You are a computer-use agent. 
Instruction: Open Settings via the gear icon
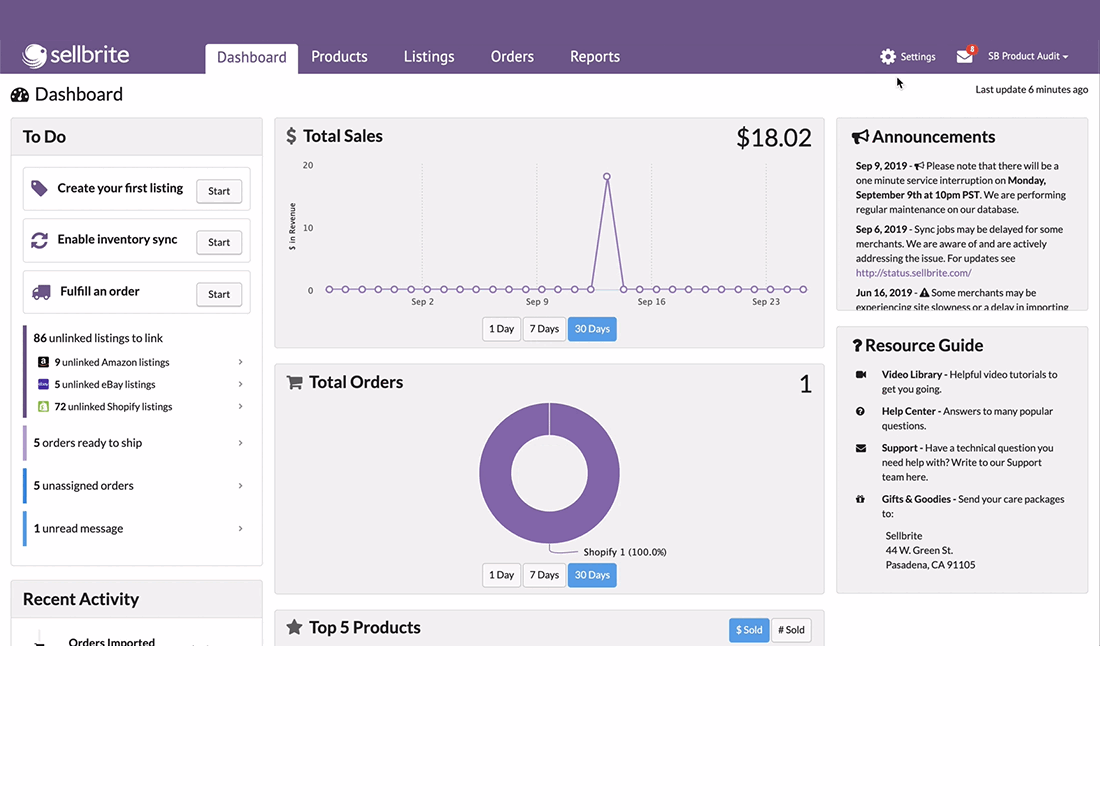click(x=888, y=57)
